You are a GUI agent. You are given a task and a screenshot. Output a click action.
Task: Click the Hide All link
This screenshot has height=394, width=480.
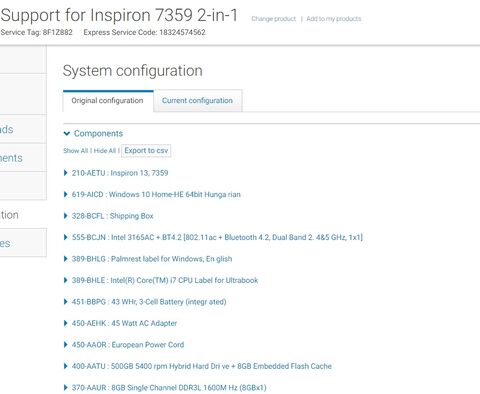point(105,151)
